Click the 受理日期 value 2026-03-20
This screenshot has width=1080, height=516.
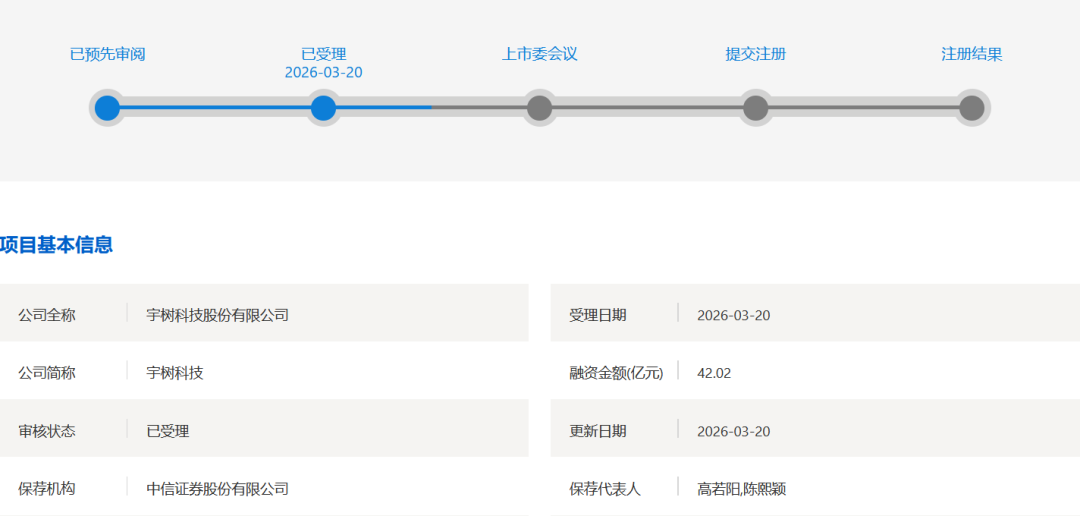pyautogui.click(x=734, y=316)
